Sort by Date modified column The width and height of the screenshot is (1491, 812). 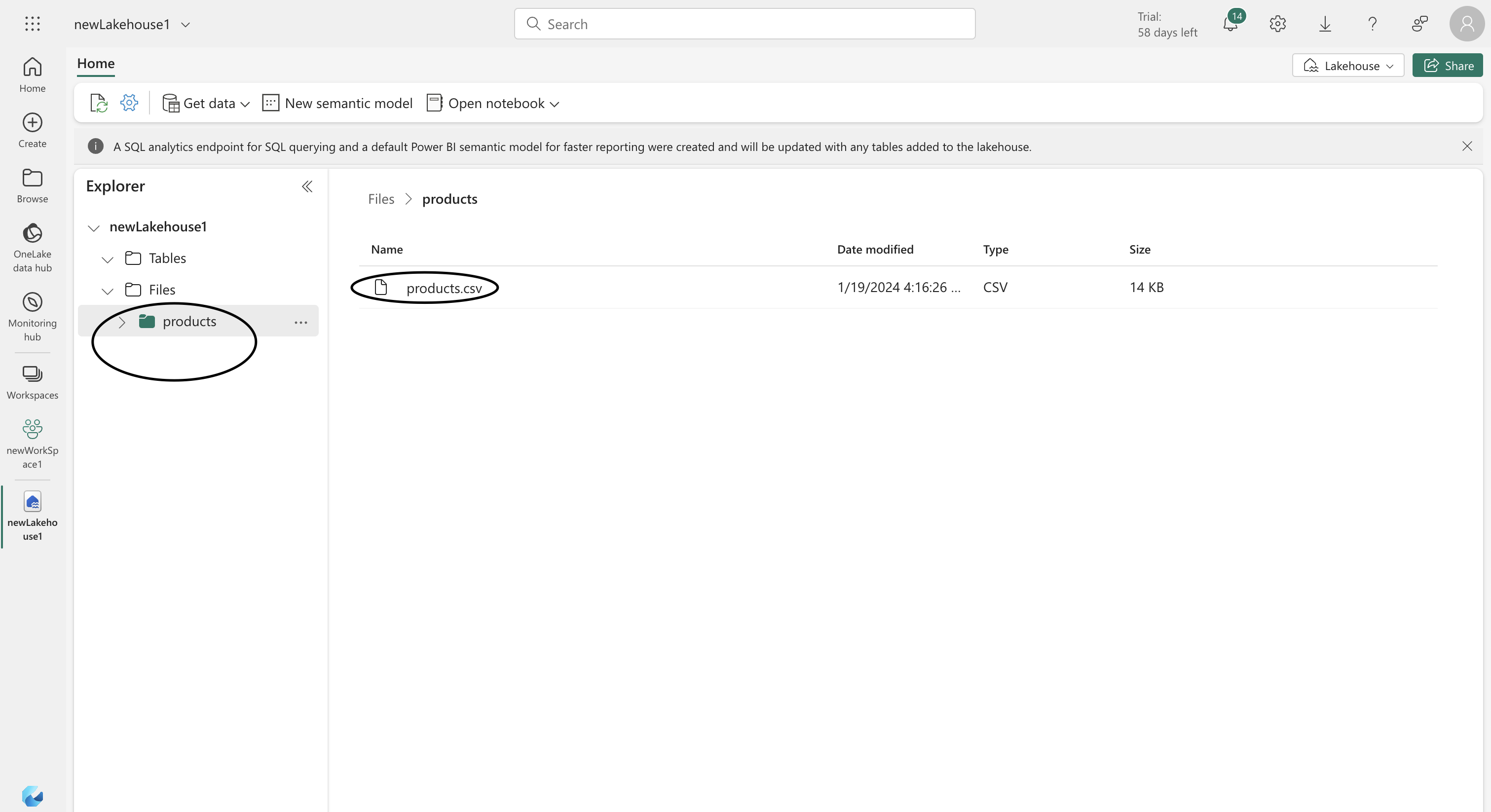[875, 250]
